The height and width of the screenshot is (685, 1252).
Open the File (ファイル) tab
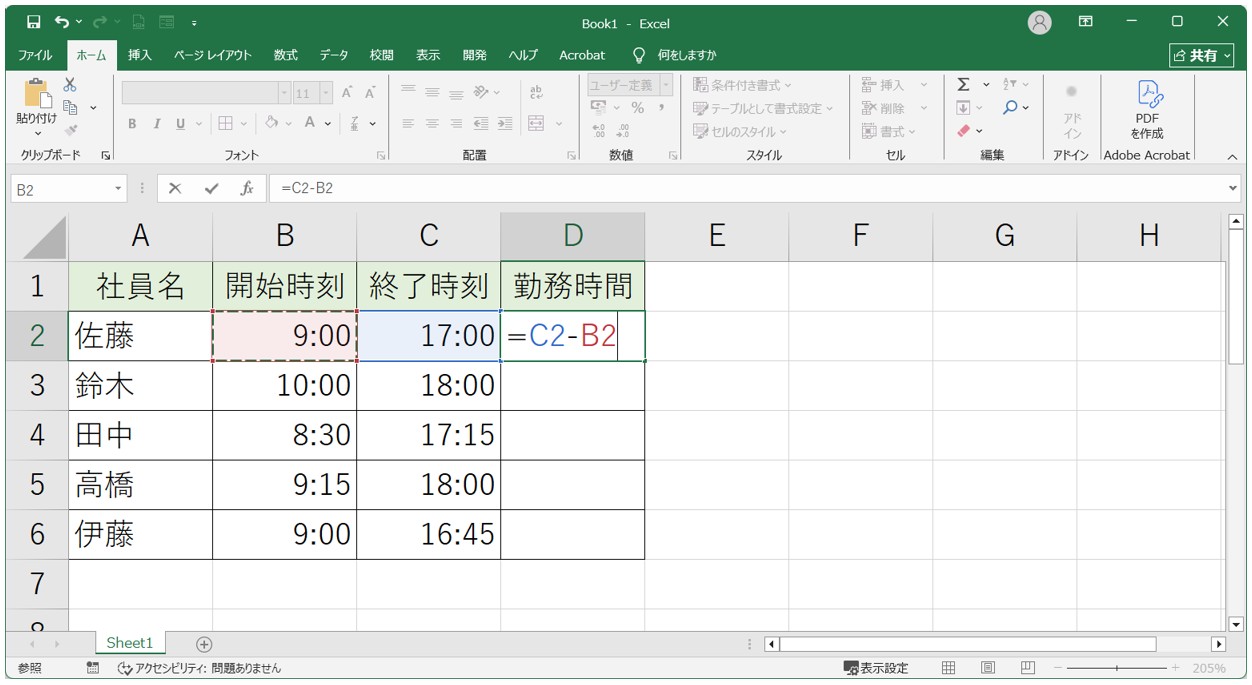pyautogui.click(x=36, y=55)
